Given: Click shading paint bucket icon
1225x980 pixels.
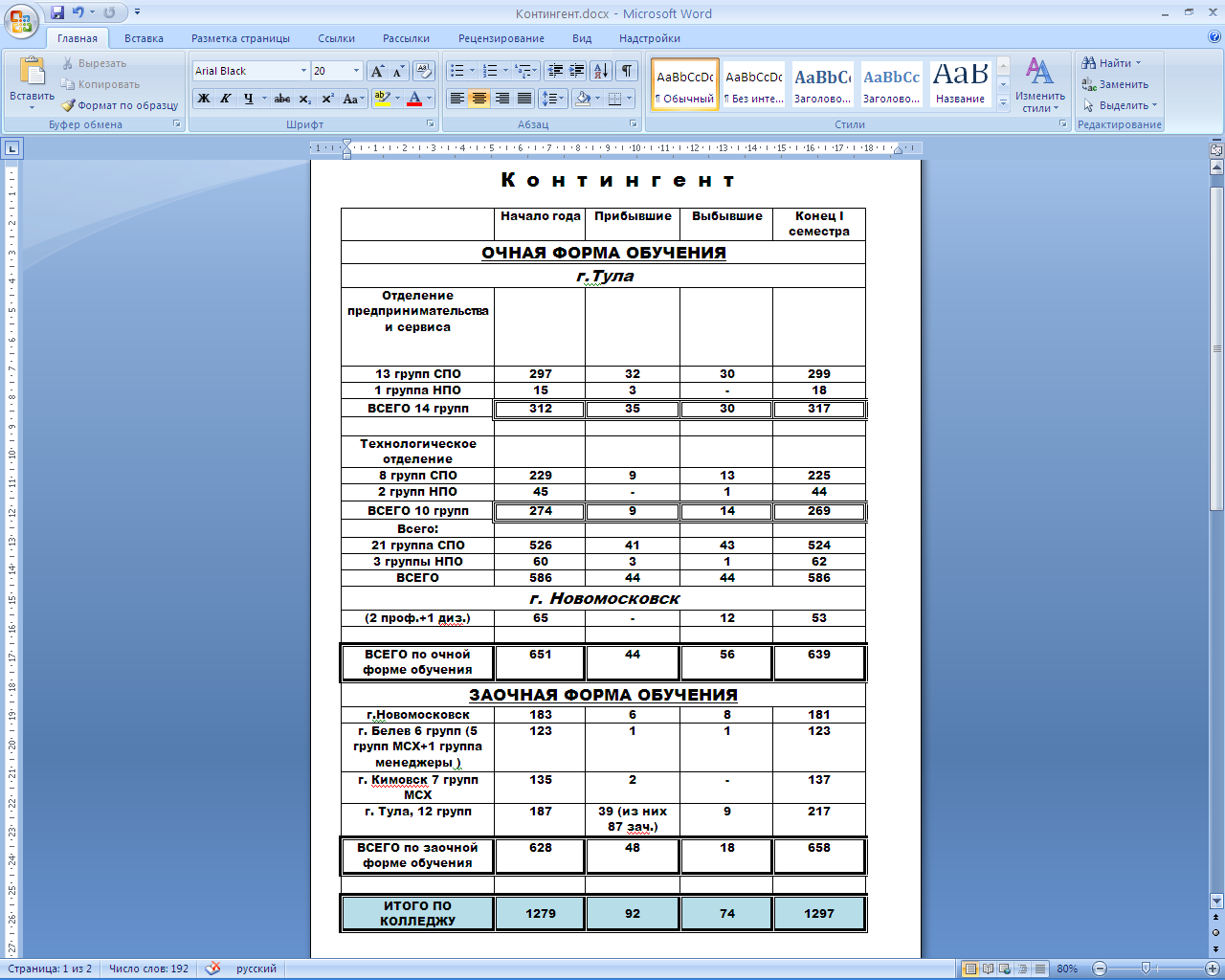Looking at the screenshot, I should 583,98.
